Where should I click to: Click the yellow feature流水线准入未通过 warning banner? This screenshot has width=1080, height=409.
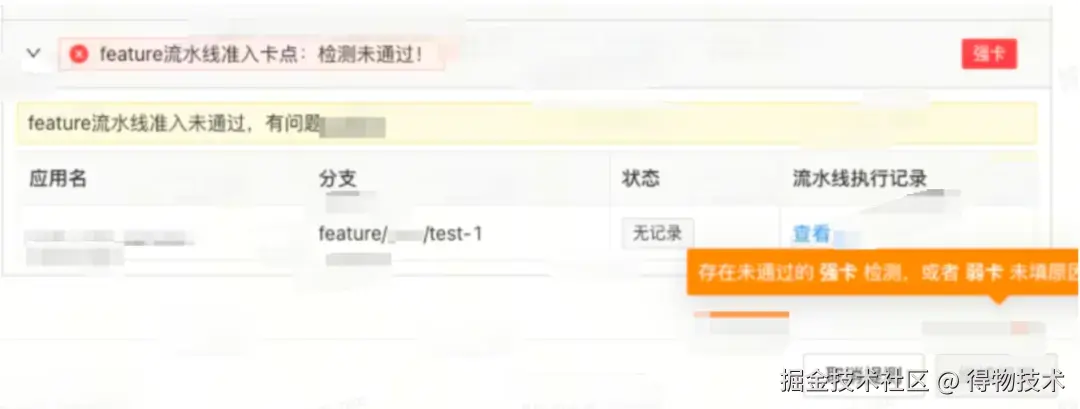526,124
